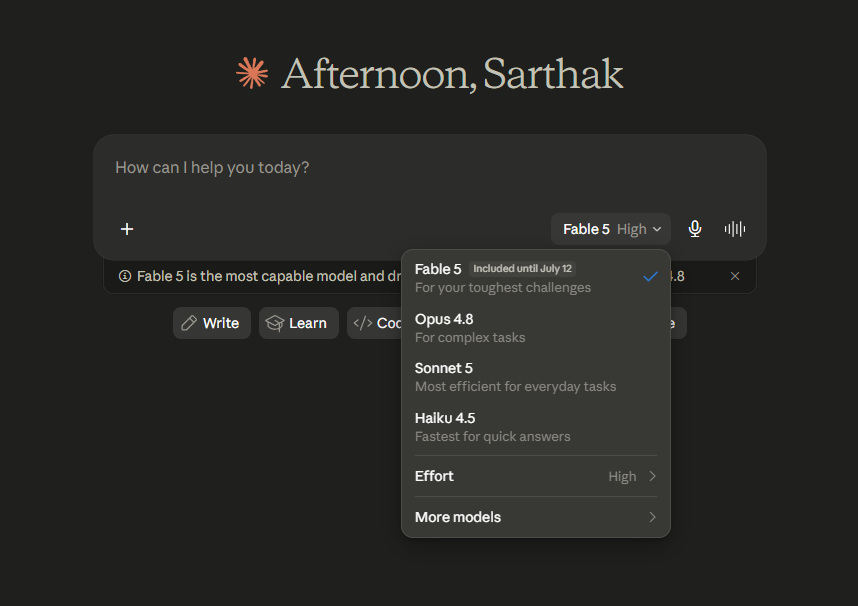
Task: Collapse the Fable 5 High model selector
Action: 611,229
